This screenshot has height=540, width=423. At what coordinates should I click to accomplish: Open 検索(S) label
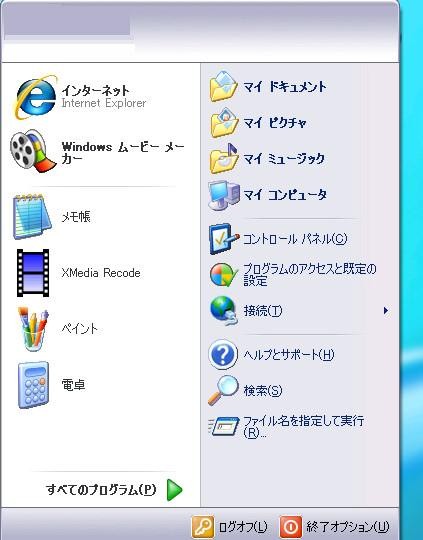tap(263, 390)
